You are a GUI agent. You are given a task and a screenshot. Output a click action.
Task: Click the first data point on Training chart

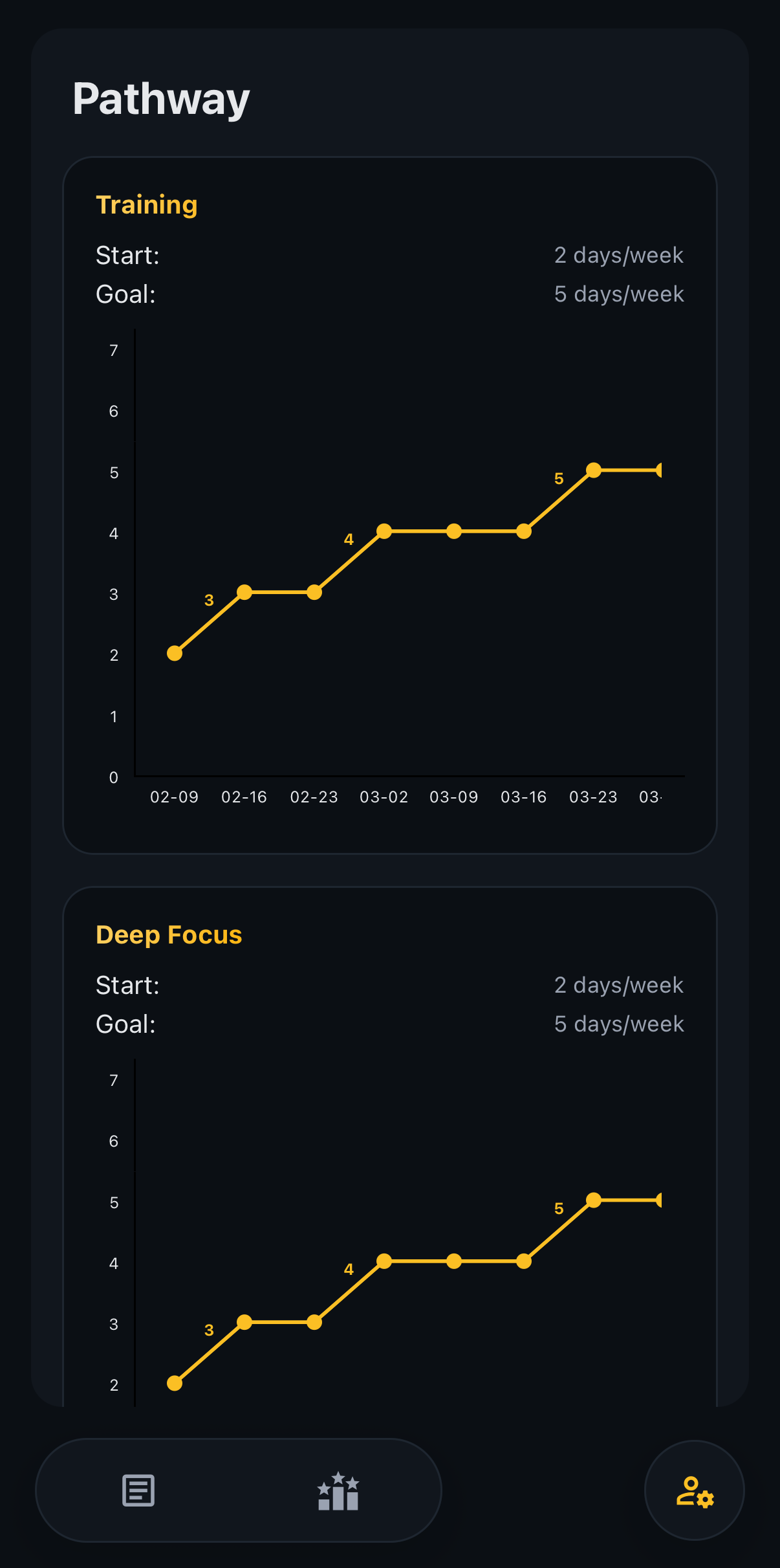click(174, 654)
